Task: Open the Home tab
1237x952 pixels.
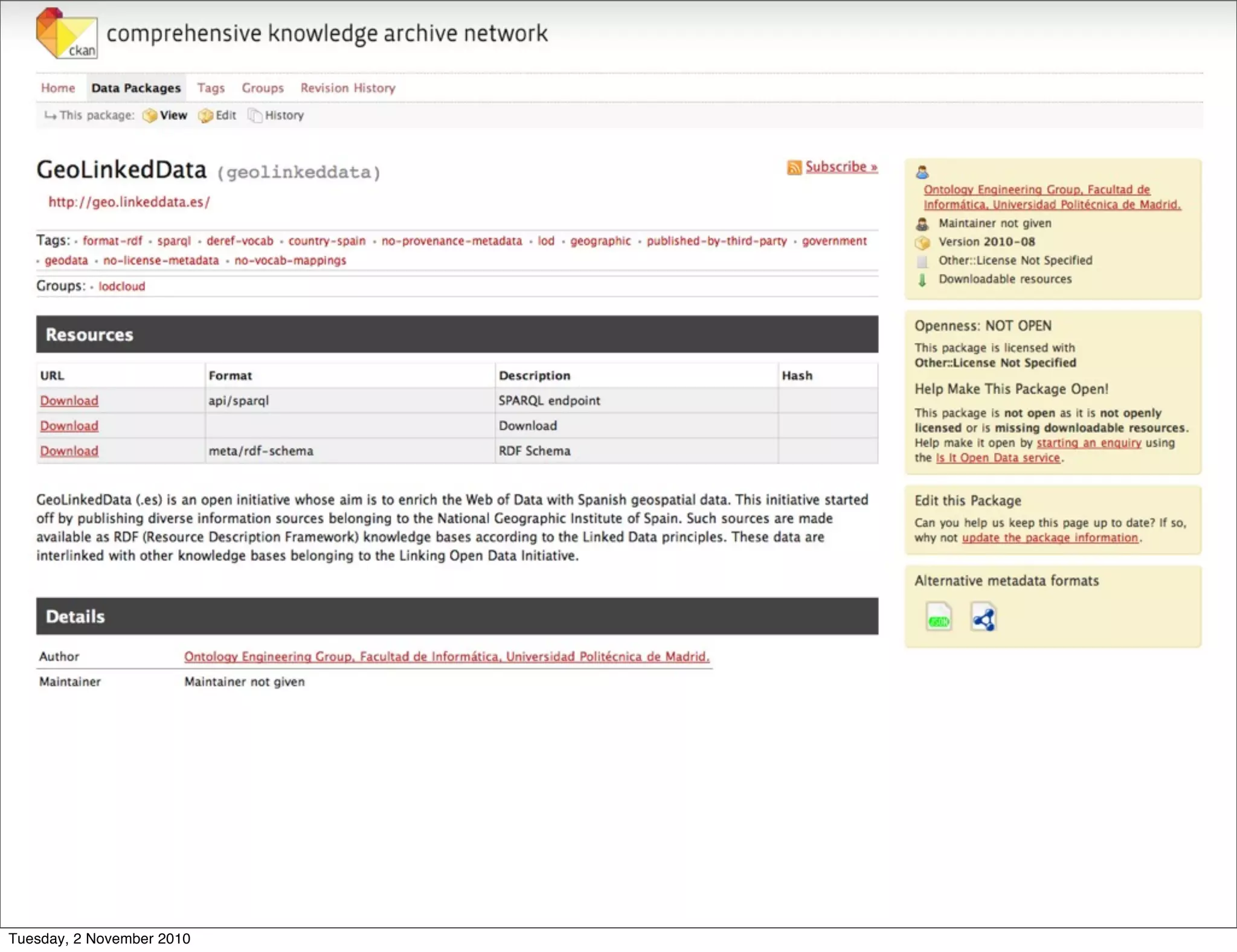Action: 58,88
